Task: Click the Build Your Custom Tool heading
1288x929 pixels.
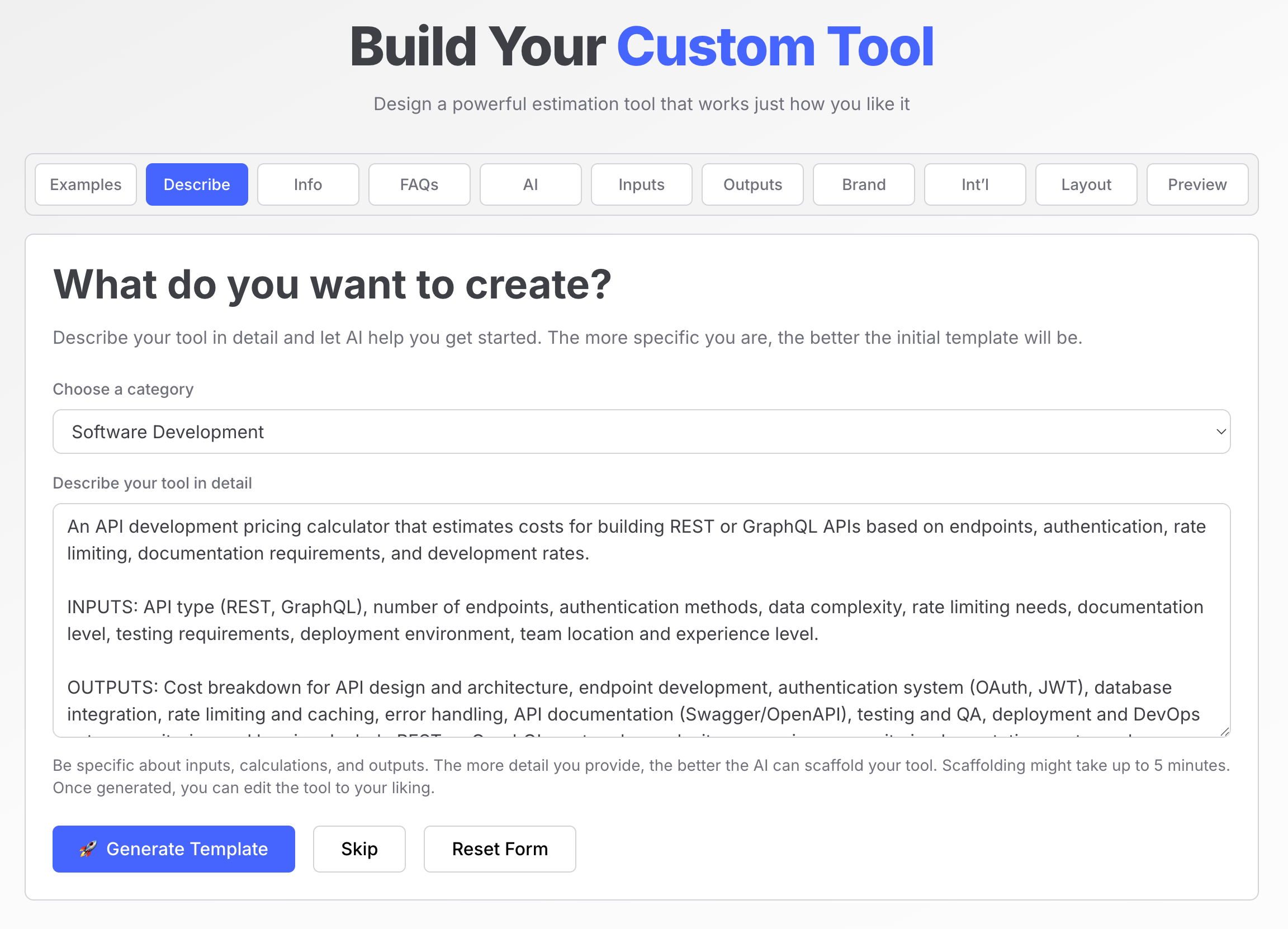Action: point(642,46)
